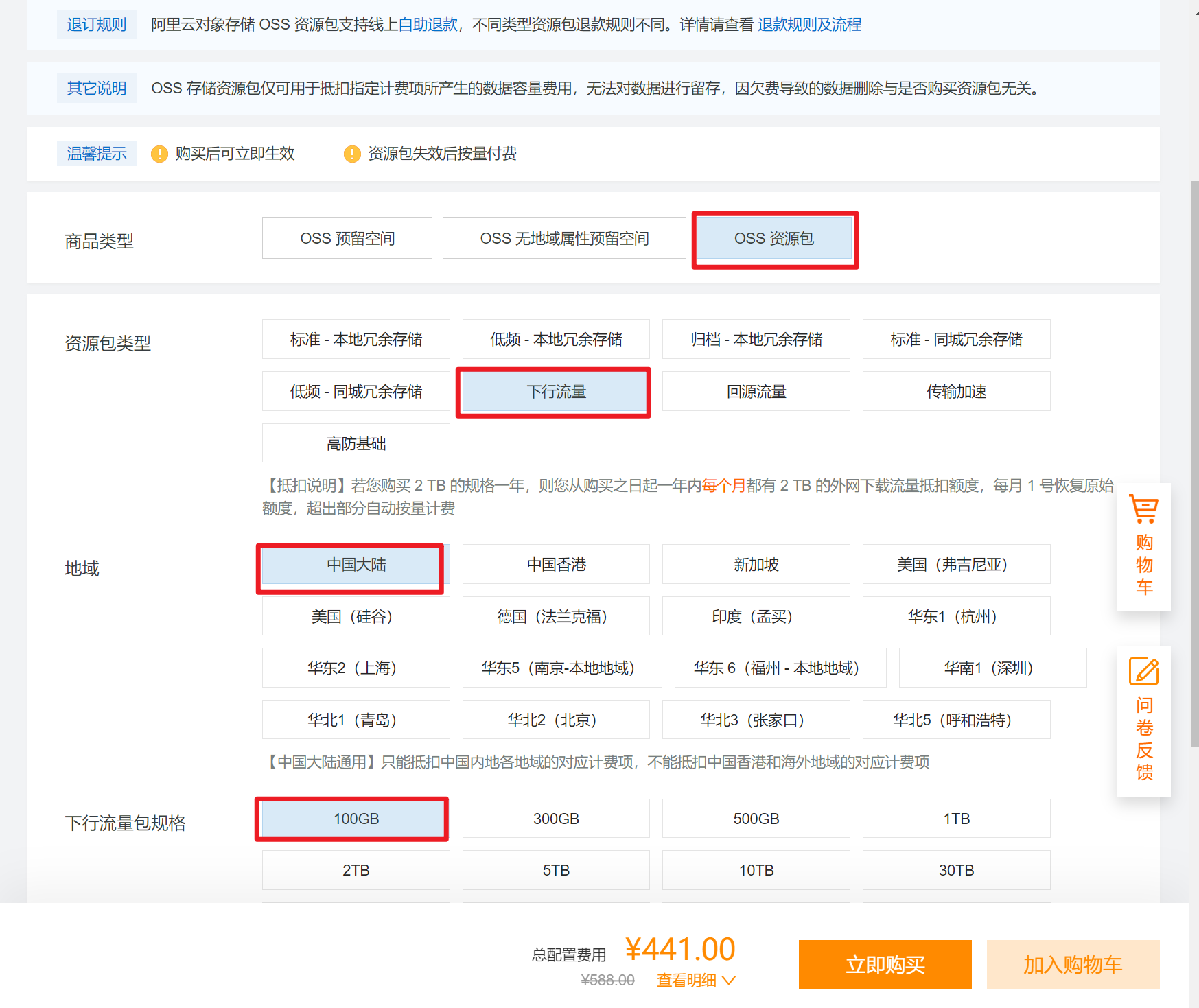Choose 标准 - 同城冗余存储 package type

coord(957,339)
